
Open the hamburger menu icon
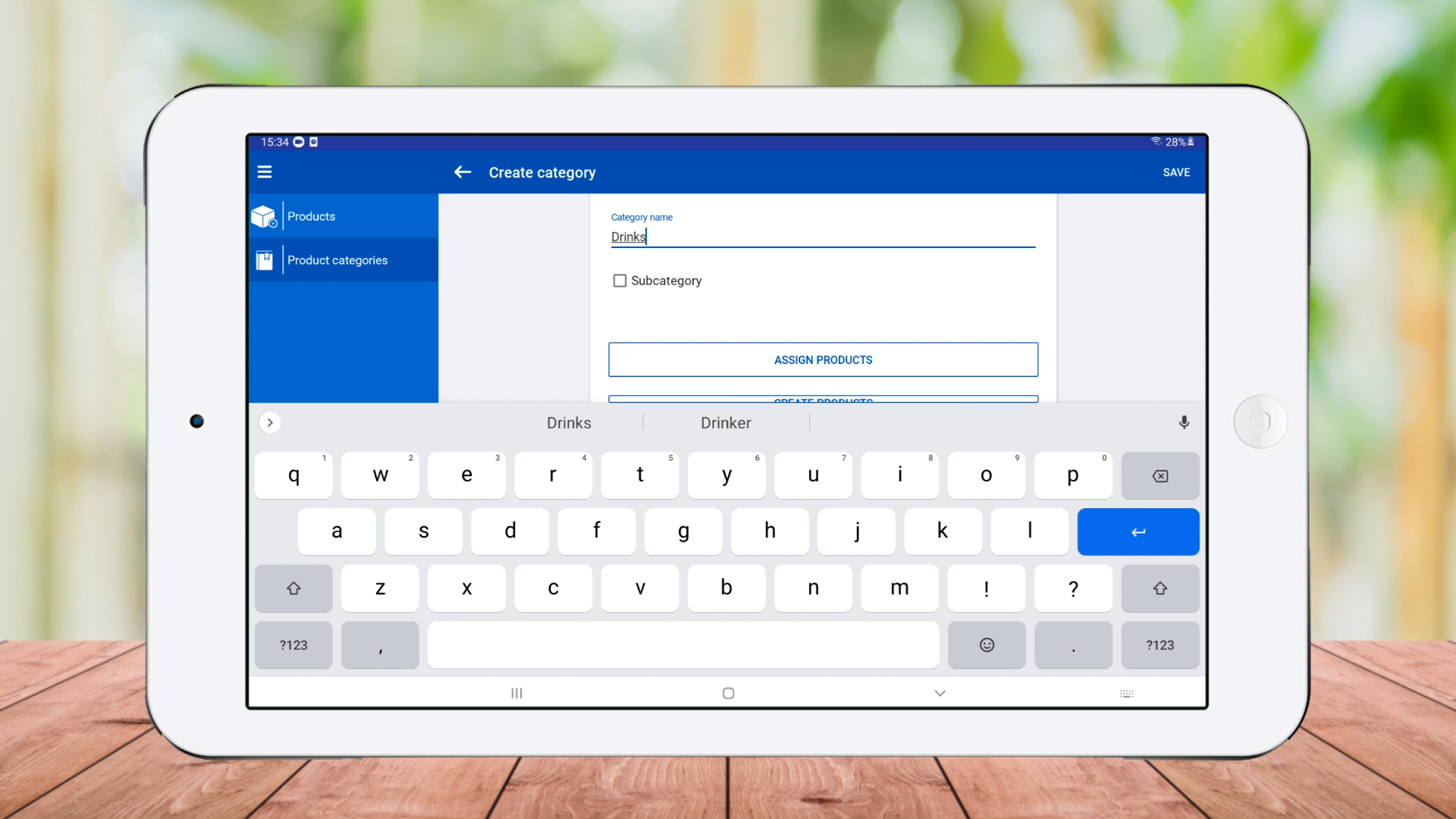point(264,172)
